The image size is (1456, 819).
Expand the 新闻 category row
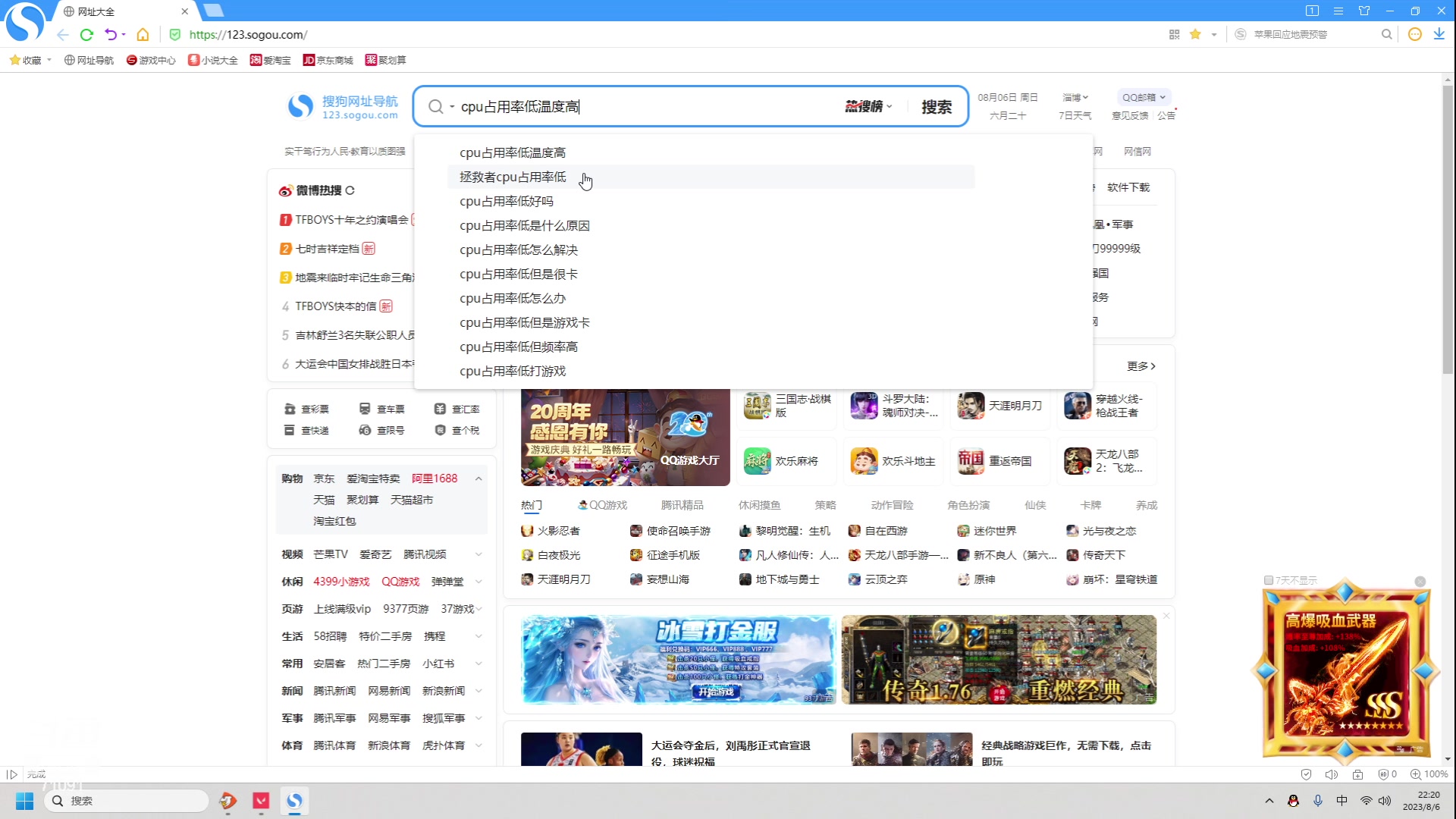(479, 691)
